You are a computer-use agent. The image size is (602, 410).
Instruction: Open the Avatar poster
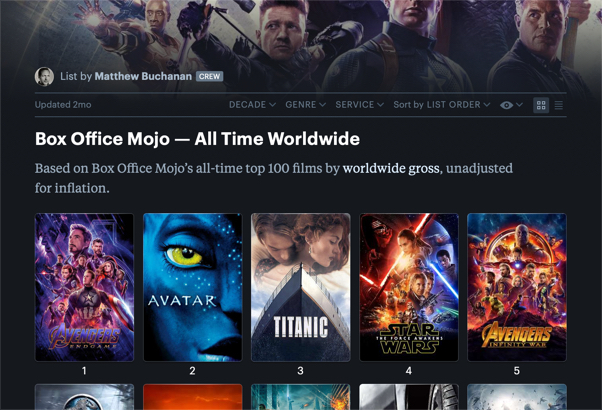192,287
